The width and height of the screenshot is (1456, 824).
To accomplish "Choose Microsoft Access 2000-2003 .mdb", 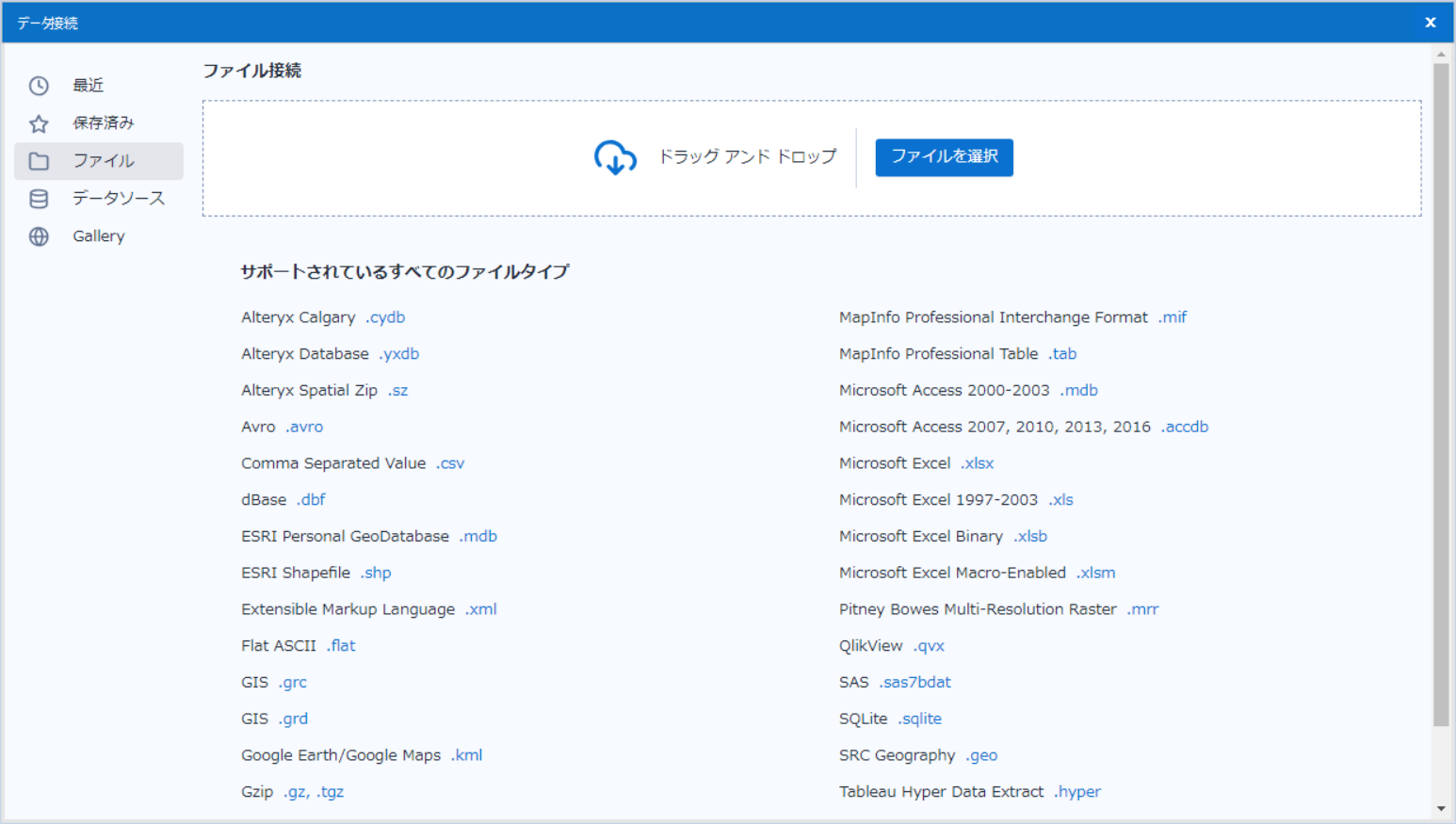I will coord(969,391).
